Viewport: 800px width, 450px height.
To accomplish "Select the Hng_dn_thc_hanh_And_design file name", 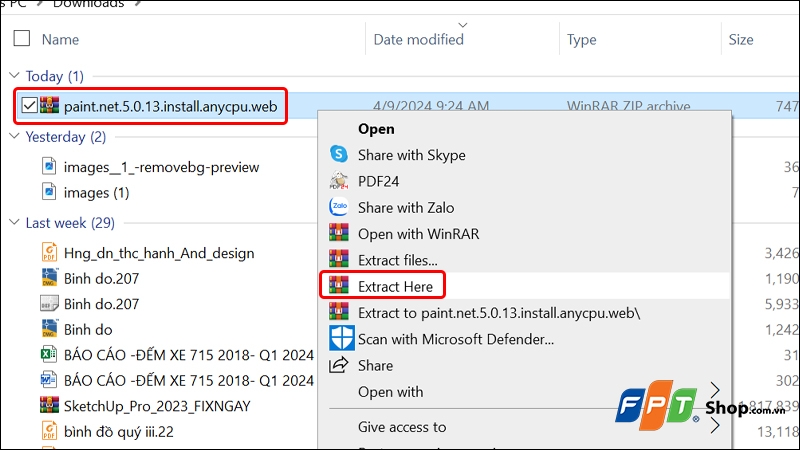I will tap(159, 253).
